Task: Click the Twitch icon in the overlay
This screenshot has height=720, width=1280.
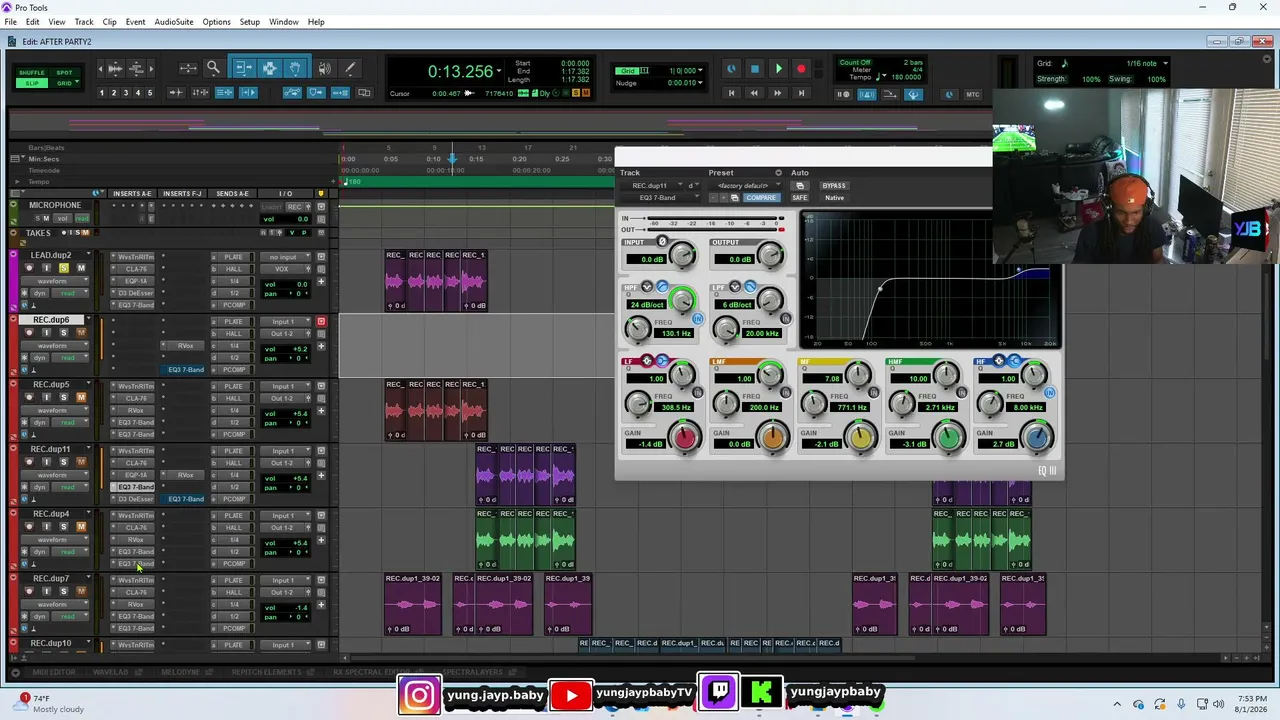Action: pos(719,692)
